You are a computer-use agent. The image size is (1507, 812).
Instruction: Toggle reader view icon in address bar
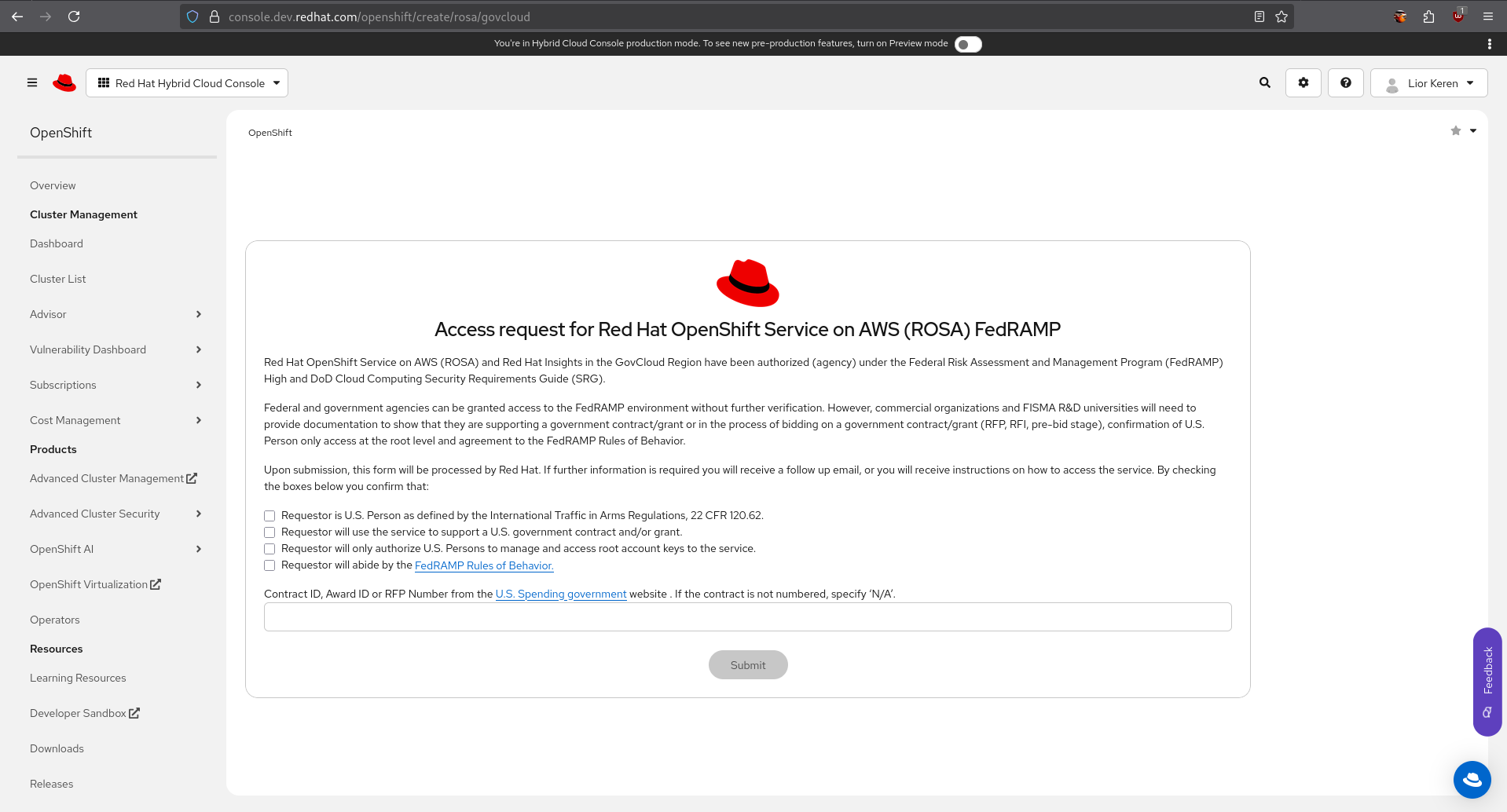[1259, 16]
